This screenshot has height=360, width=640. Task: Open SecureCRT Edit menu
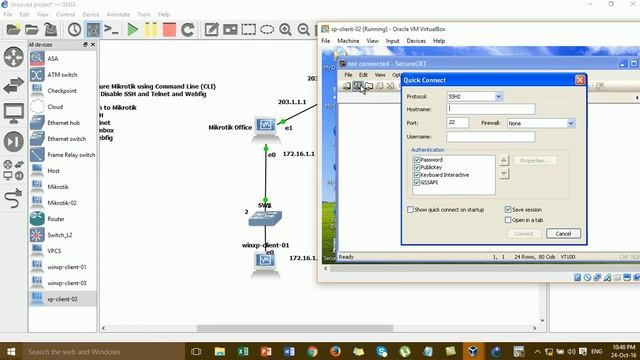coord(363,75)
